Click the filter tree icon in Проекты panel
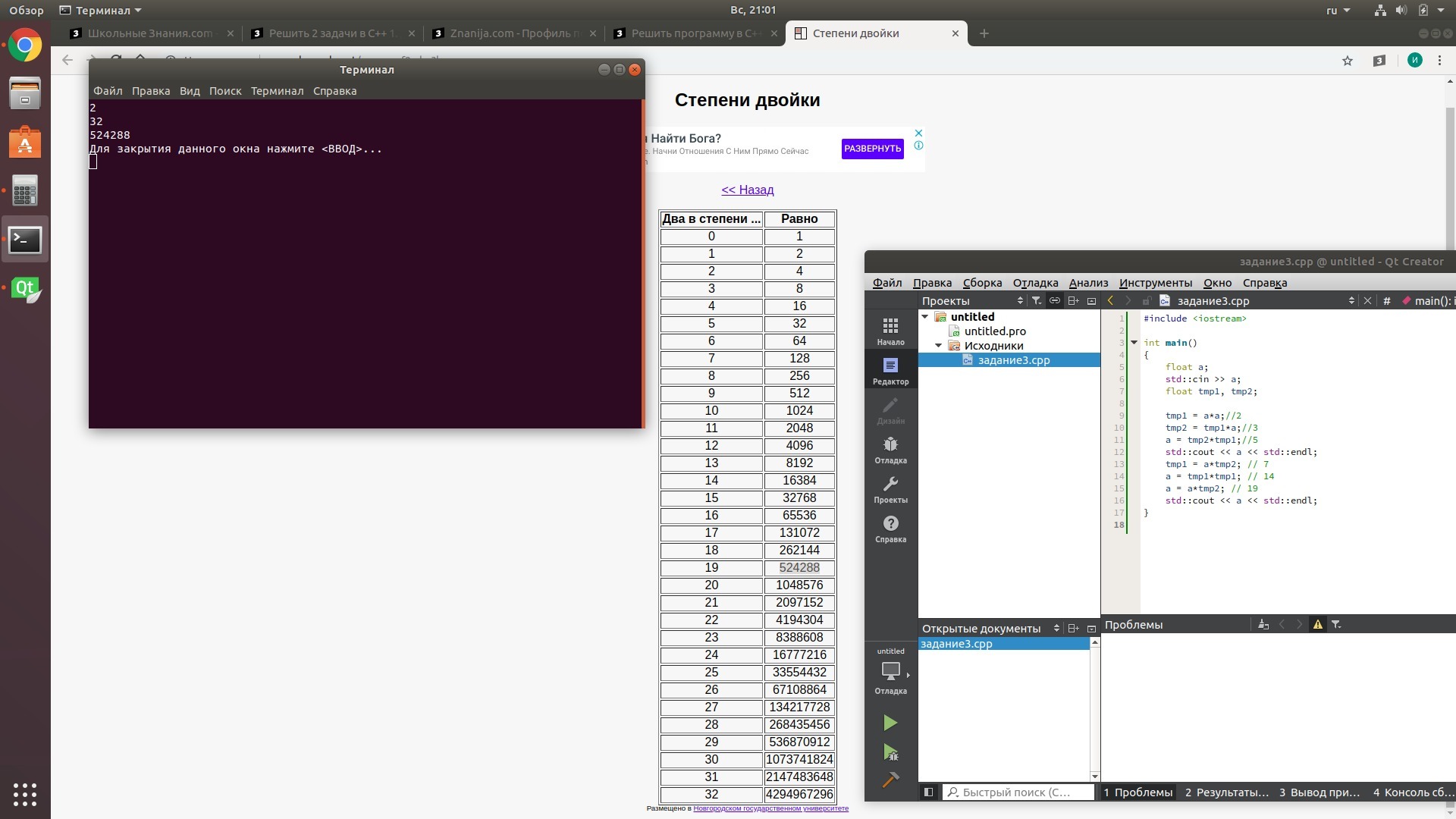The width and height of the screenshot is (1456, 819). point(1036,301)
